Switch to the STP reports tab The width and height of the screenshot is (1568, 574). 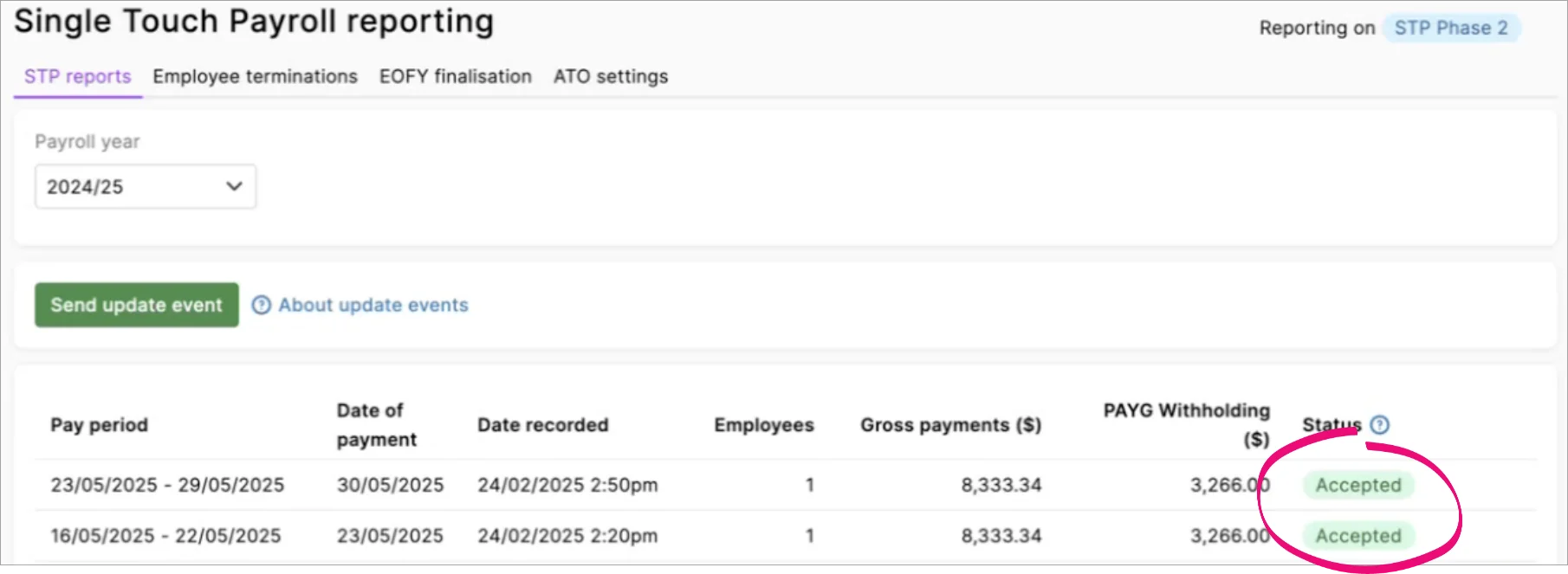pyautogui.click(x=78, y=76)
